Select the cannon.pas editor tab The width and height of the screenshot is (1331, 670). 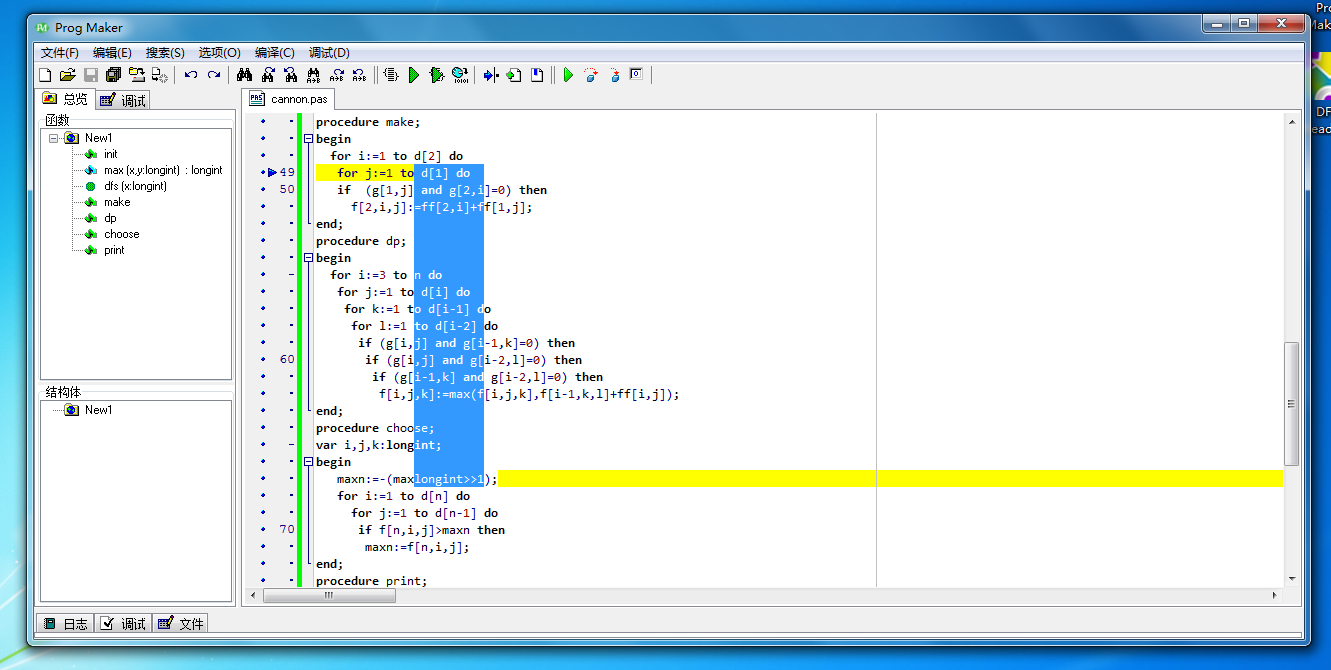coord(289,99)
